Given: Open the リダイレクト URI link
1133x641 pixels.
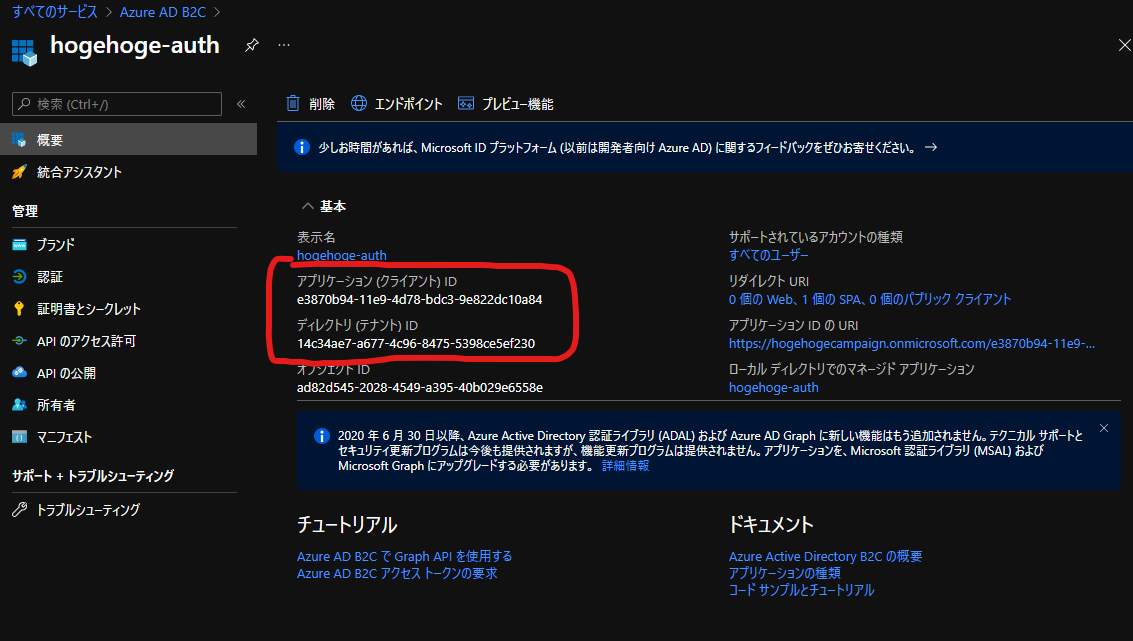Looking at the screenshot, I should pyautogui.click(x=870, y=299).
